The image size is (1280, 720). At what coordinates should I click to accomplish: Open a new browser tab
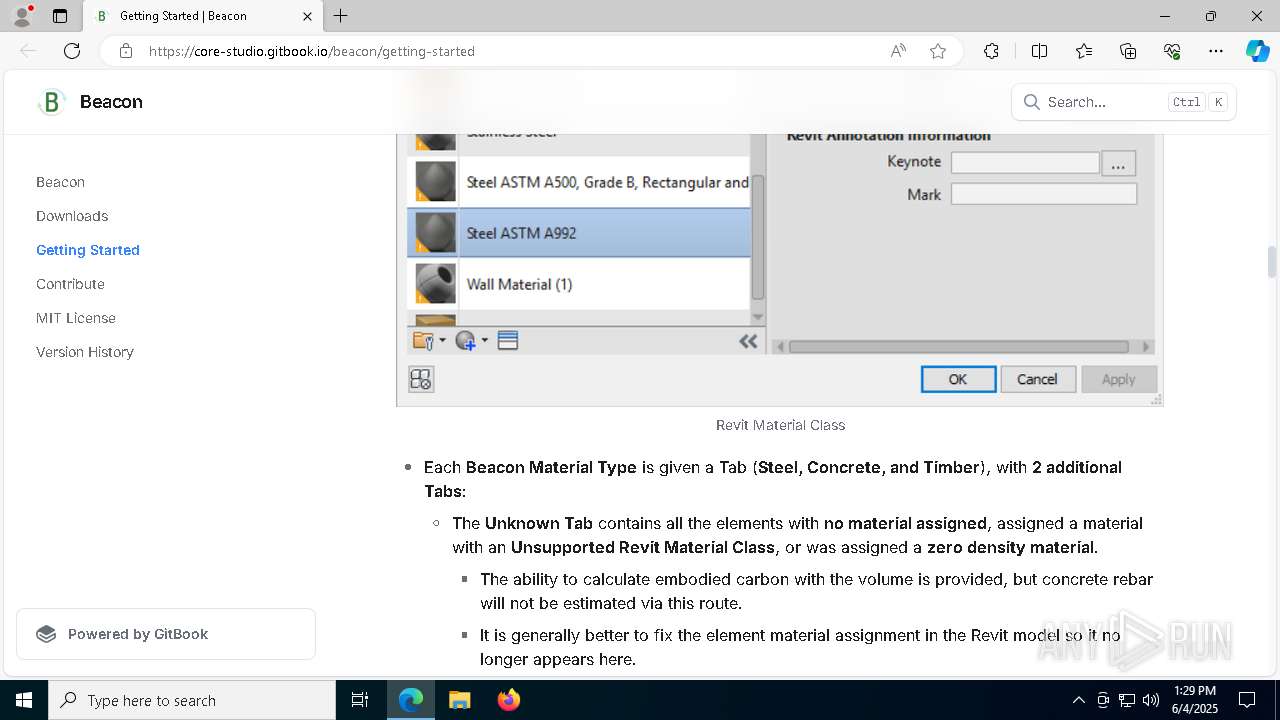pos(341,16)
